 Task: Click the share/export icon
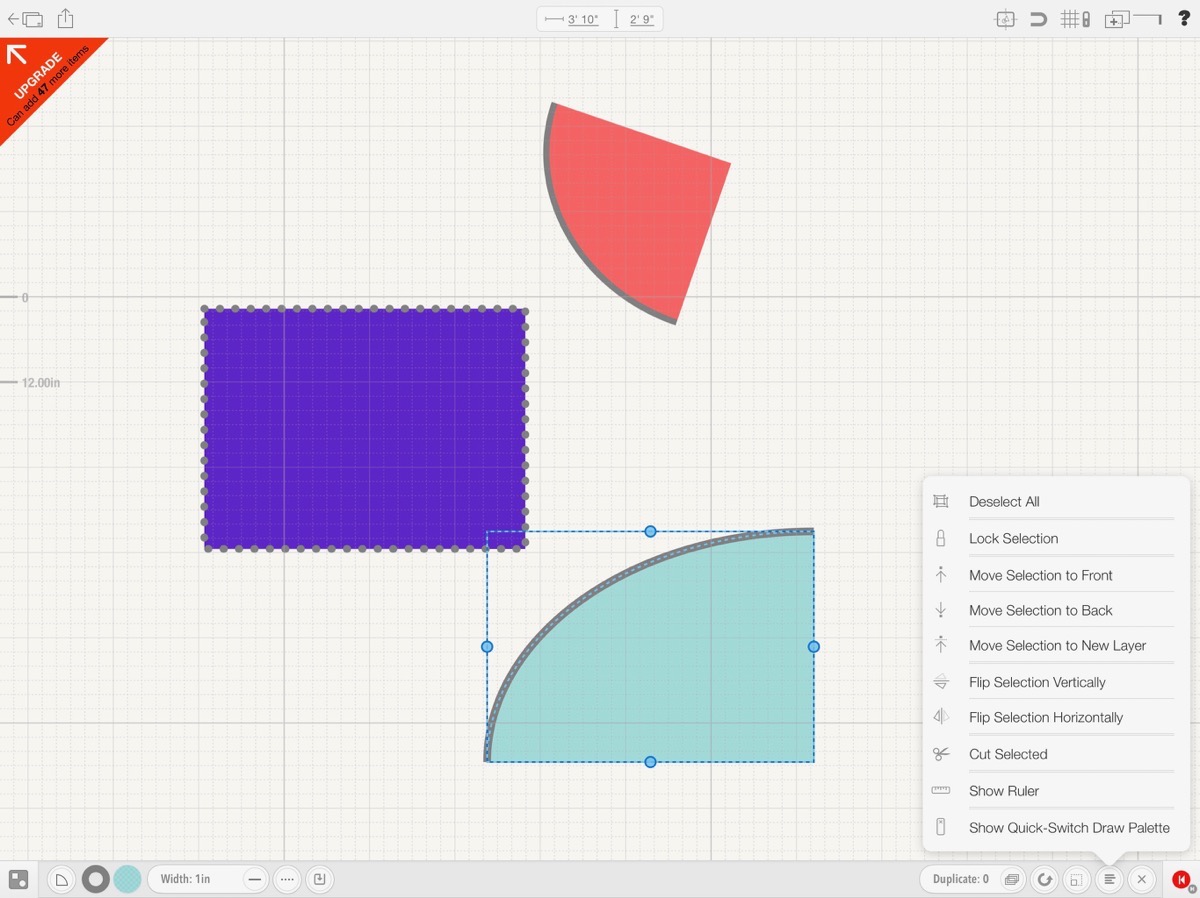coord(65,19)
